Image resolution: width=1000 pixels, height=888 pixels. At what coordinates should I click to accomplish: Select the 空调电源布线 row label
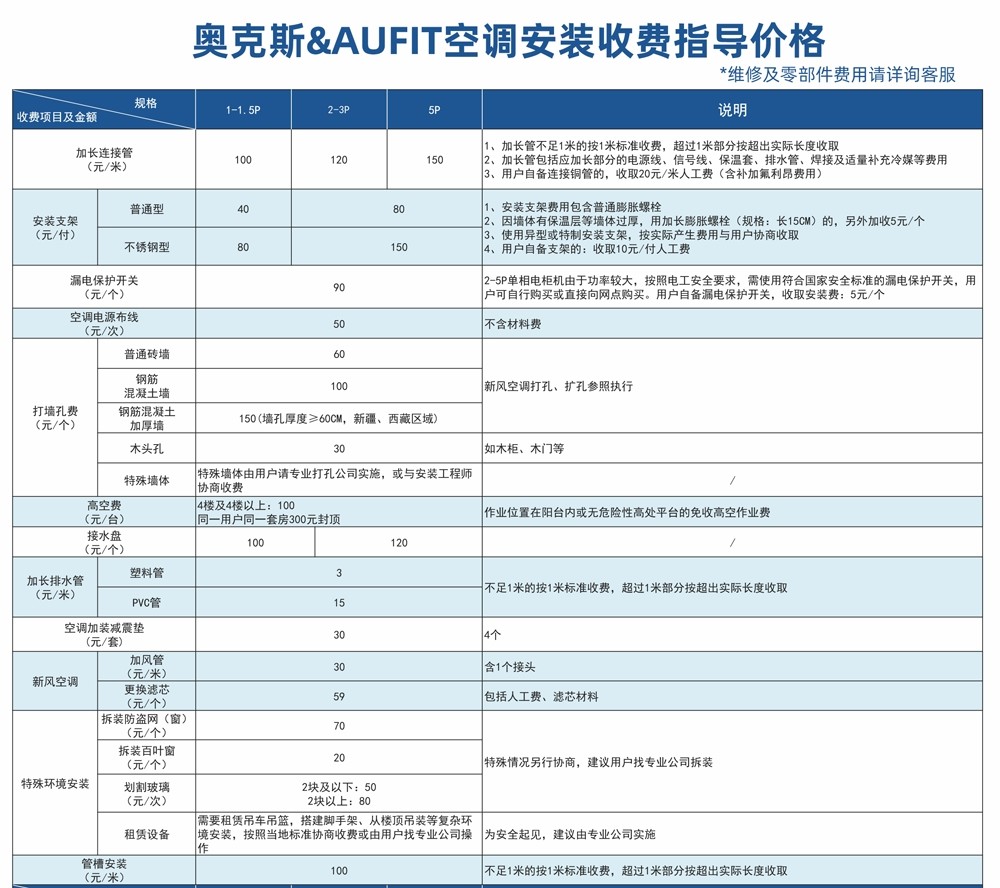104,323
